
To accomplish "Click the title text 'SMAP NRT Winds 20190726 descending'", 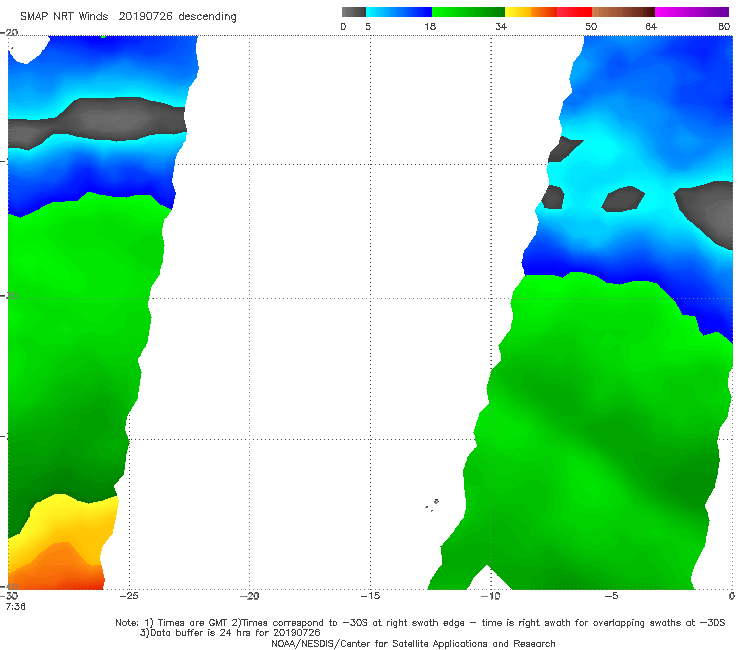I will pos(128,17).
